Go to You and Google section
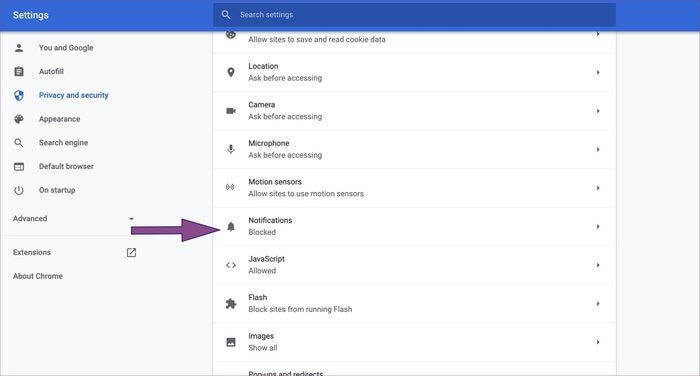The width and height of the screenshot is (700, 376). 66,48
